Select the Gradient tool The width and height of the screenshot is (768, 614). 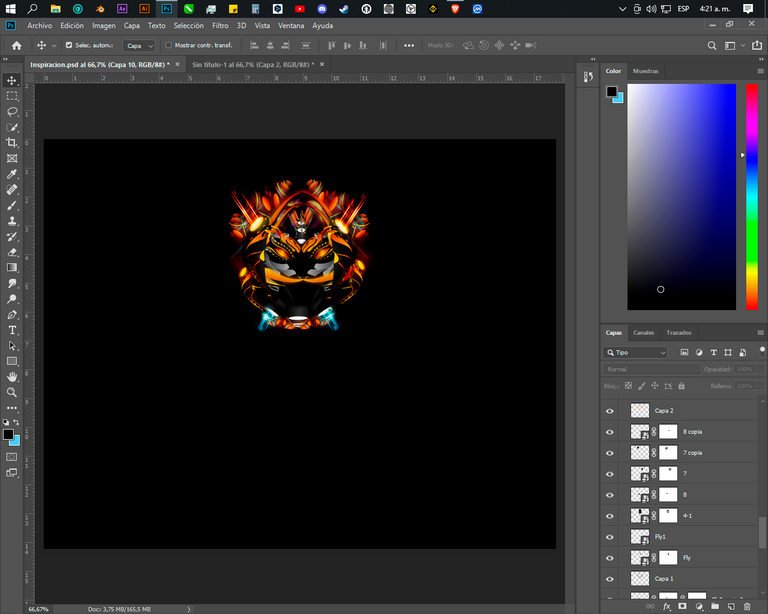12,268
